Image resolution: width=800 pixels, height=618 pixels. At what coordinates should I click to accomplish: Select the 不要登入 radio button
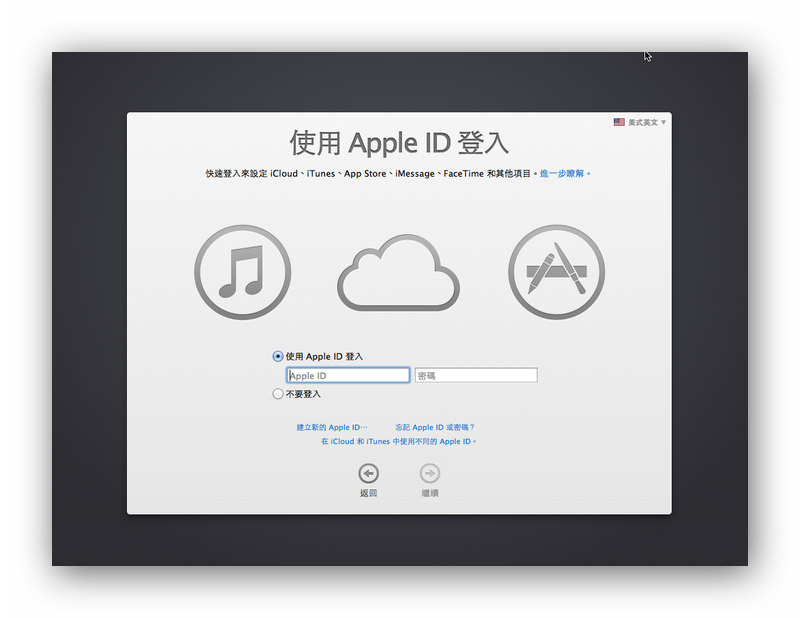[x=278, y=394]
